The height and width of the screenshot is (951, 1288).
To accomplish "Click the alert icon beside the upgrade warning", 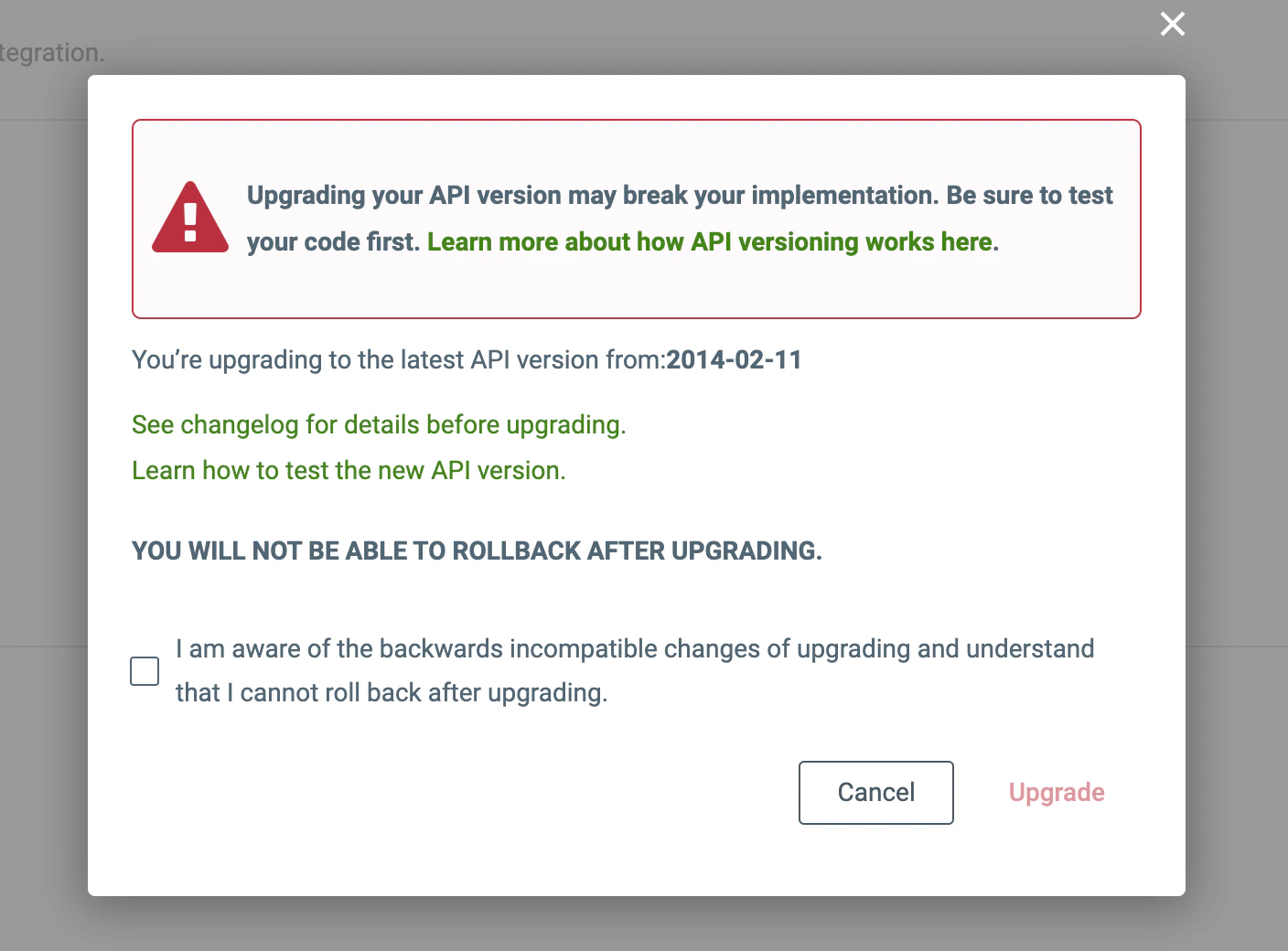I will (190, 217).
